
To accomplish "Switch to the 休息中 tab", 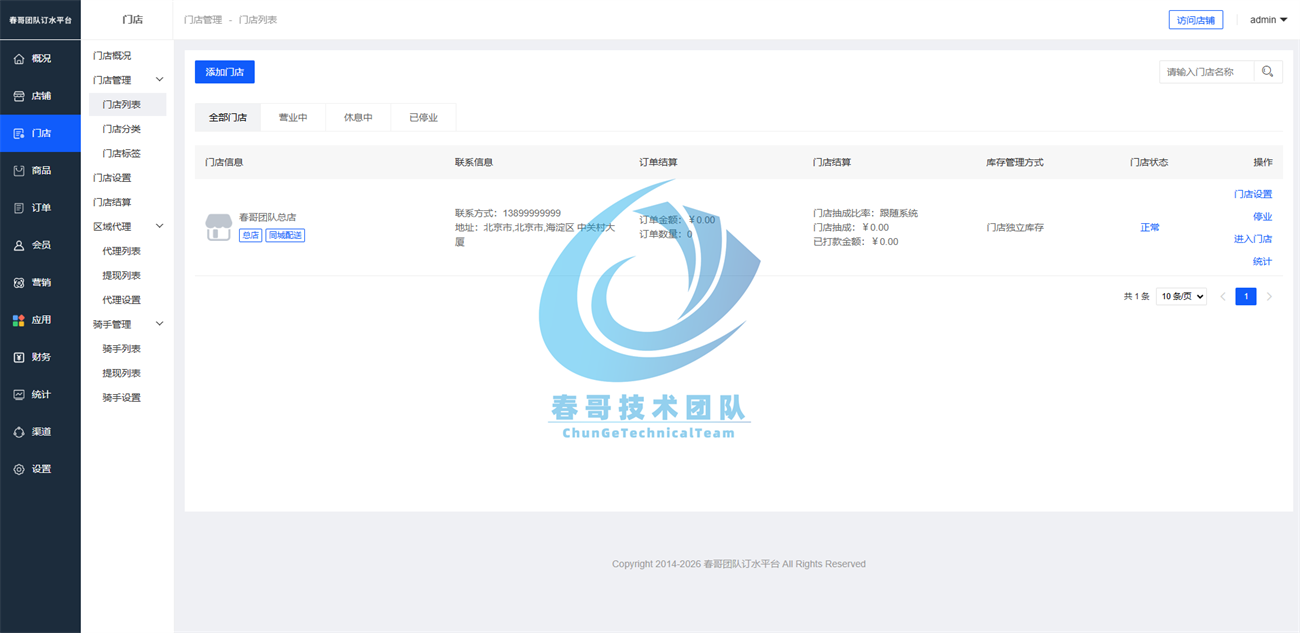I will 358,117.
